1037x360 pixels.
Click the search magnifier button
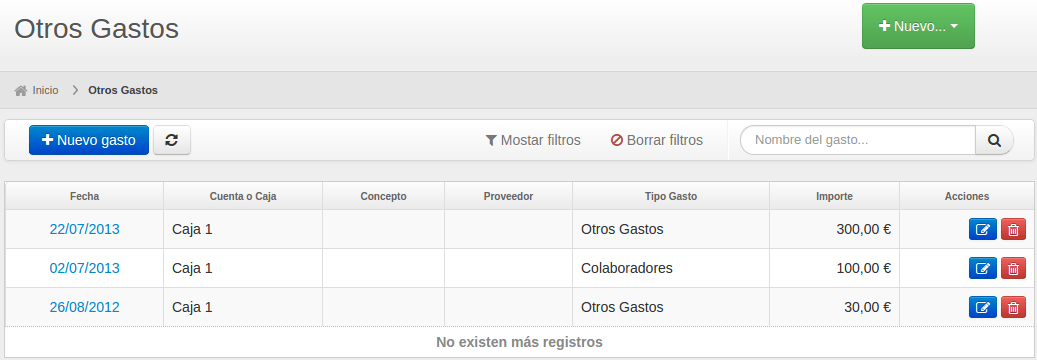tap(994, 140)
